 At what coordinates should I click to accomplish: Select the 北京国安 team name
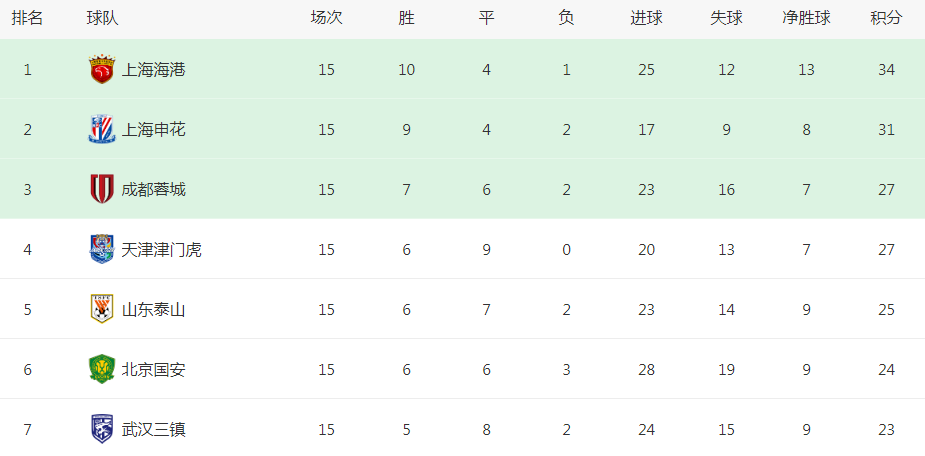tap(153, 370)
